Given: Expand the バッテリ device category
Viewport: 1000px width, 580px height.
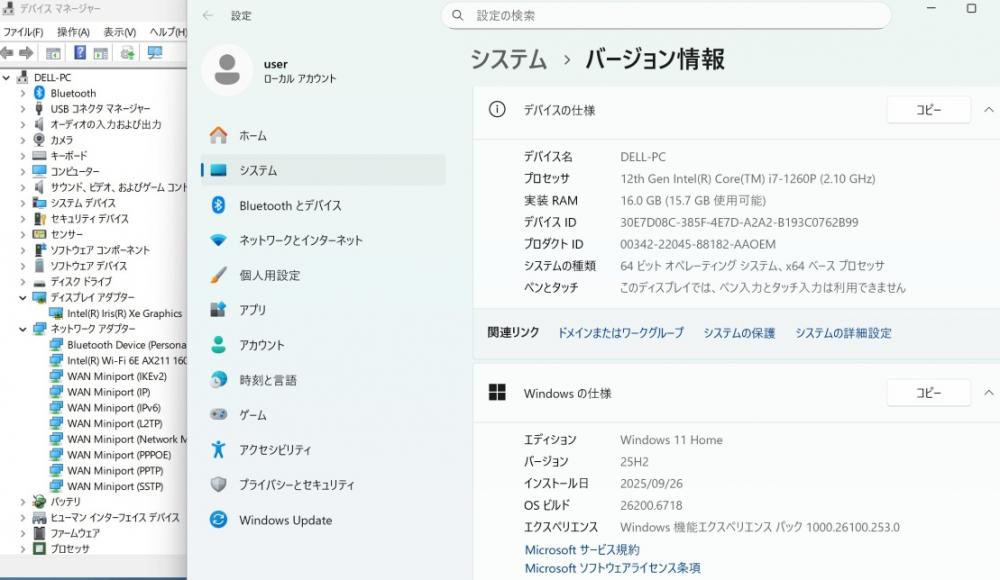Looking at the screenshot, I should [x=23, y=502].
